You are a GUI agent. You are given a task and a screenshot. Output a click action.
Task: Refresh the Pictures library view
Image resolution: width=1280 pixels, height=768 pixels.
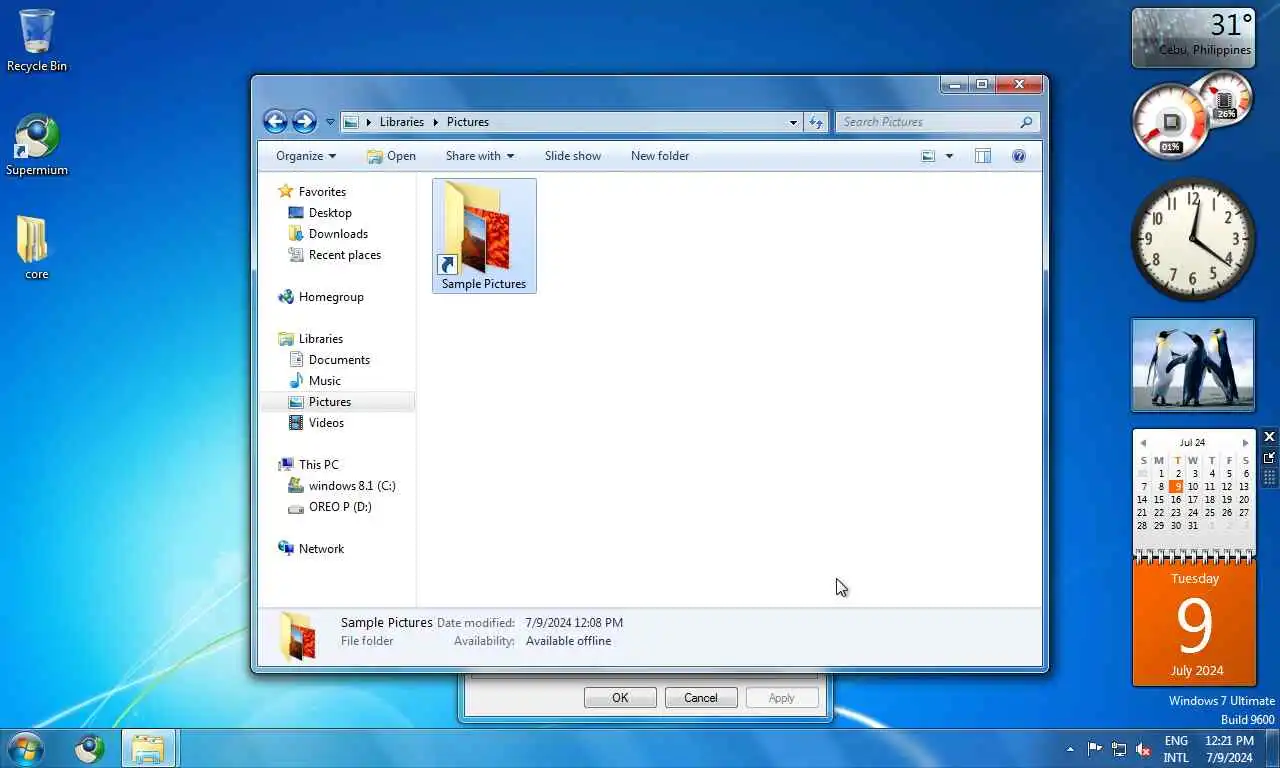816,122
